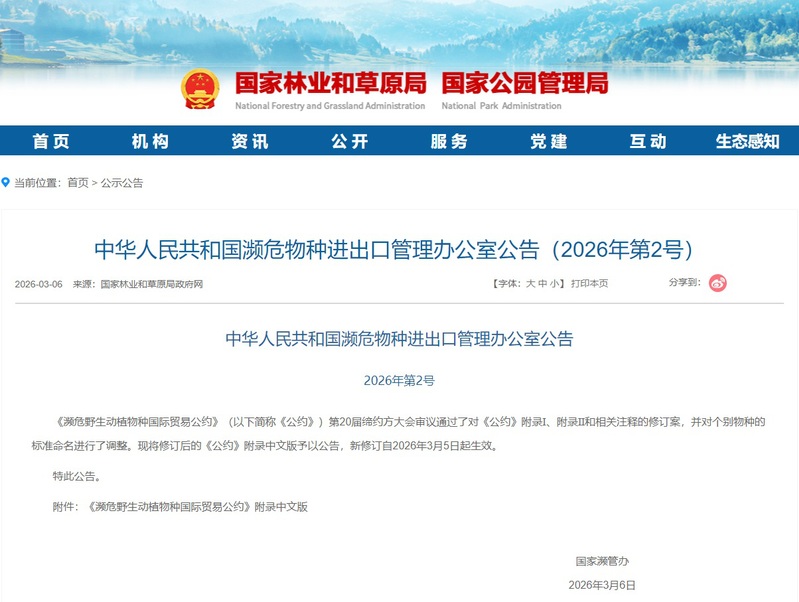Set font size to 大 (large)
Screen dimensions: 799x602
[x=530, y=284]
